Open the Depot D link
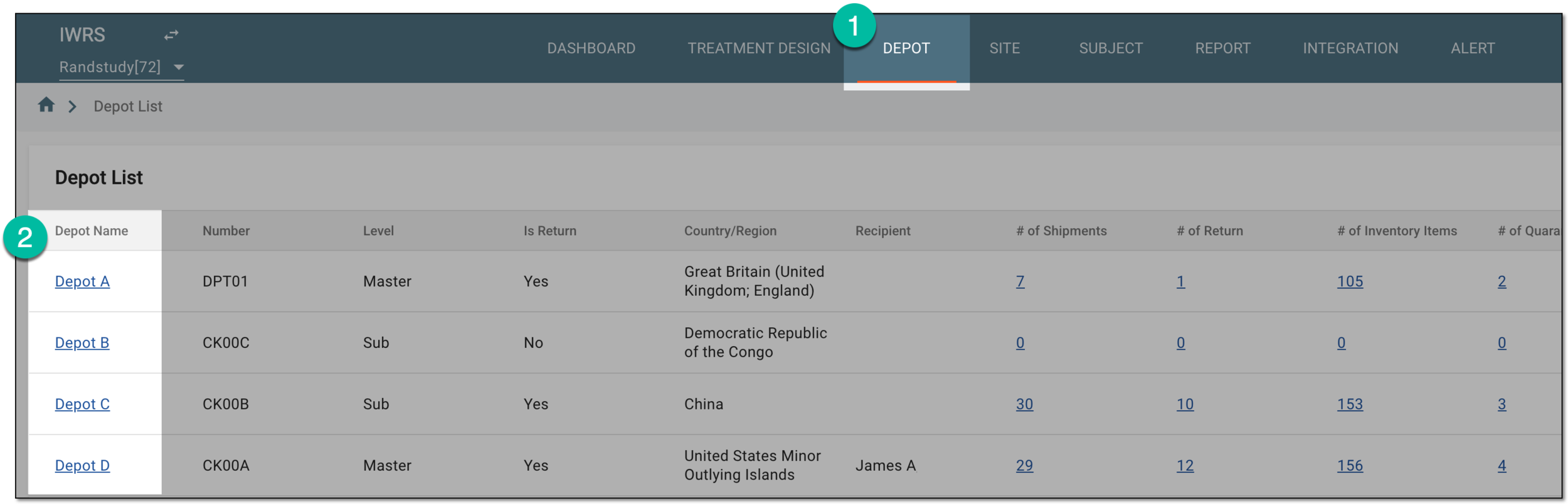 click(x=82, y=466)
